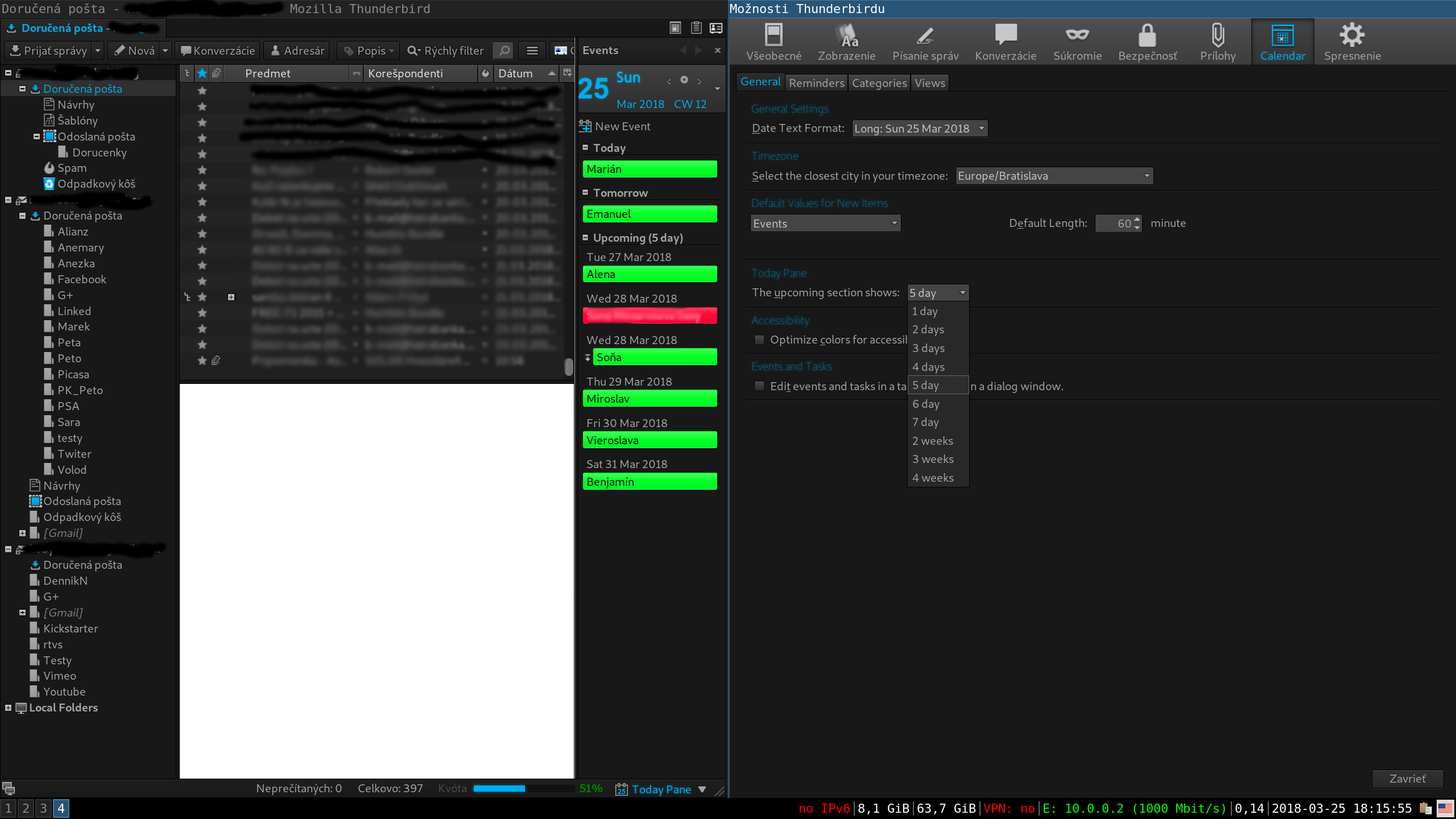
Task: Open the calendar tab icon
Action: coord(675,28)
